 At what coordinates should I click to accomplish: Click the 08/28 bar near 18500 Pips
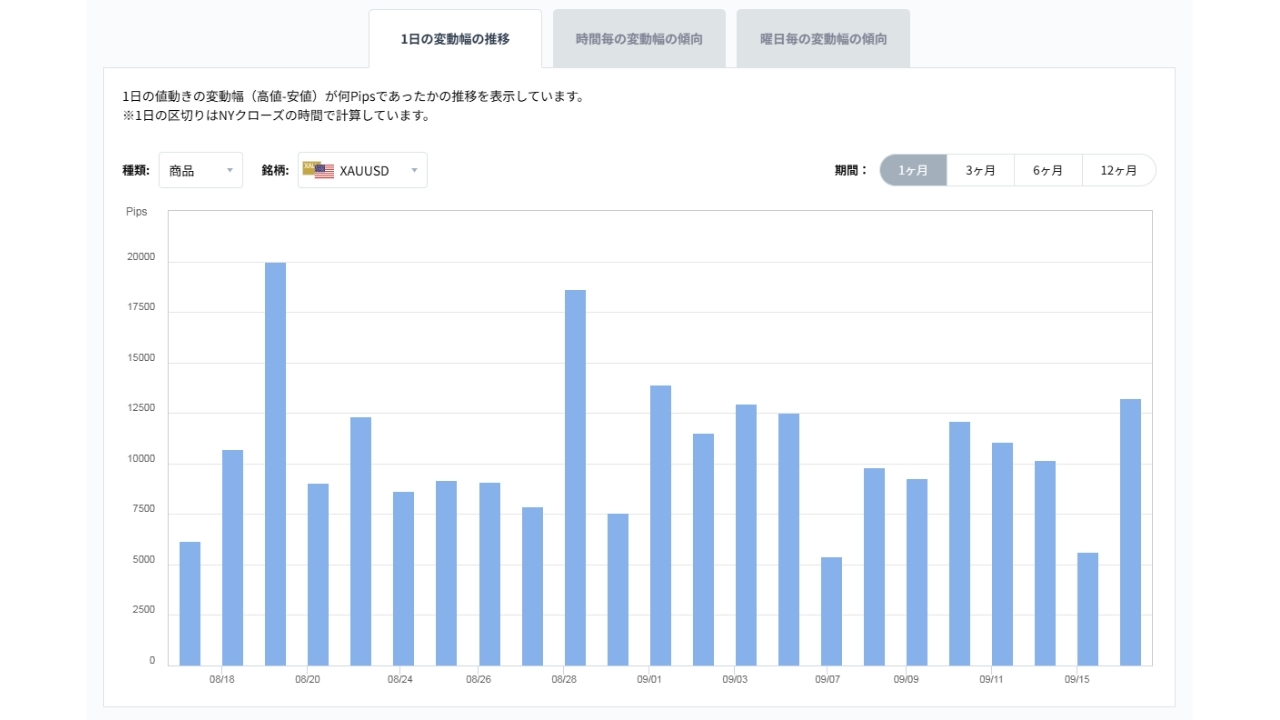575,478
